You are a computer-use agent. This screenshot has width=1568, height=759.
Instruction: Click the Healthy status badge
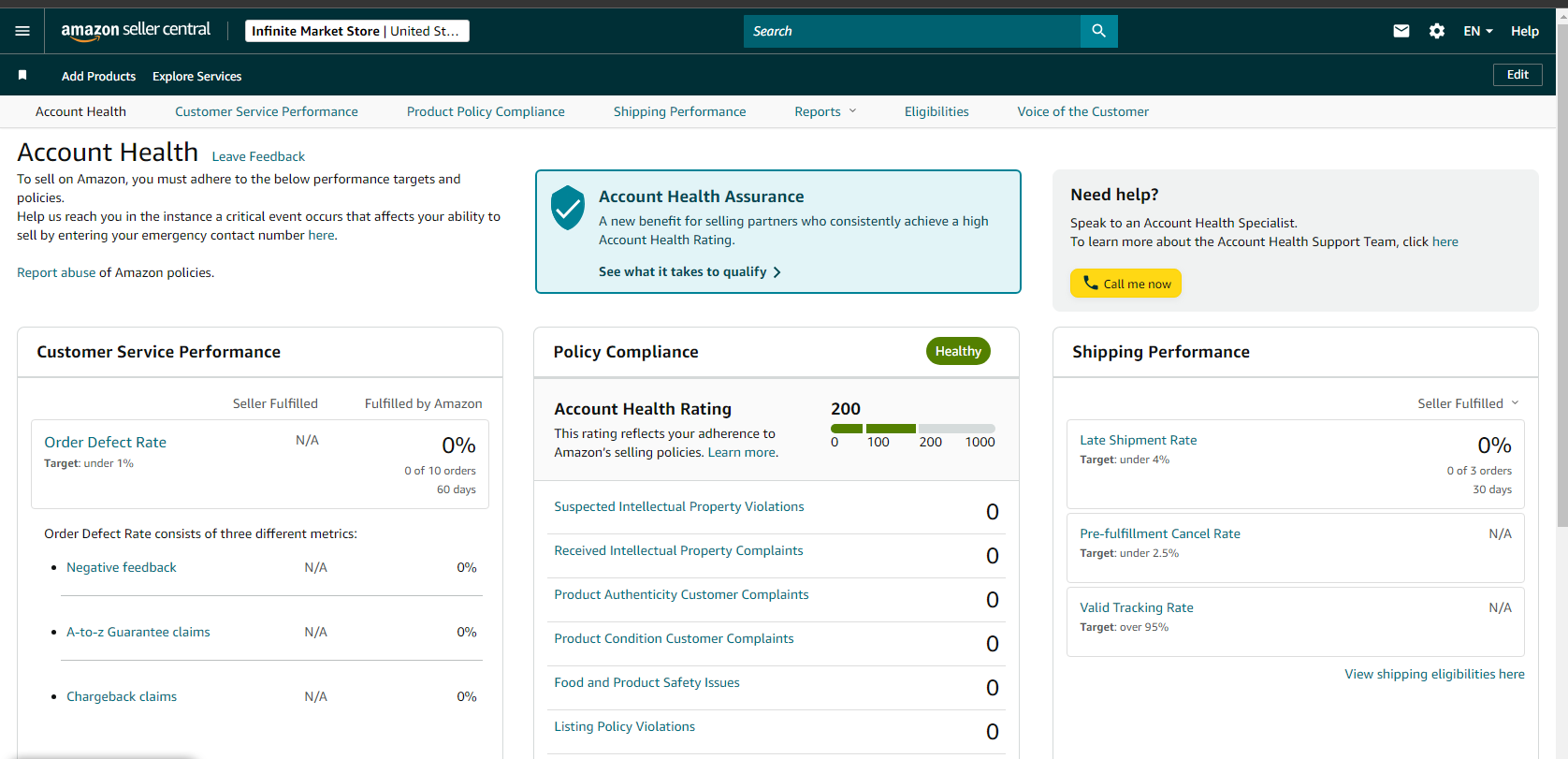click(x=958, y=351)
